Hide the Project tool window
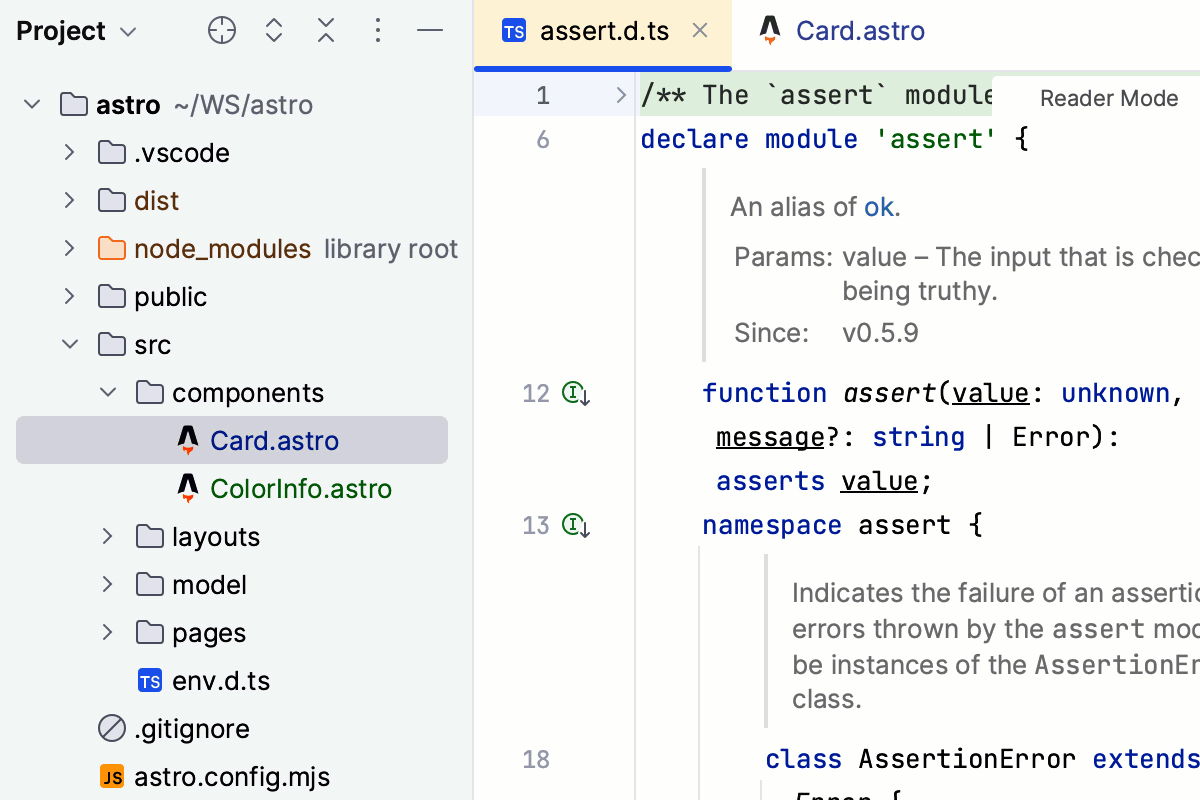 [430, 31]
